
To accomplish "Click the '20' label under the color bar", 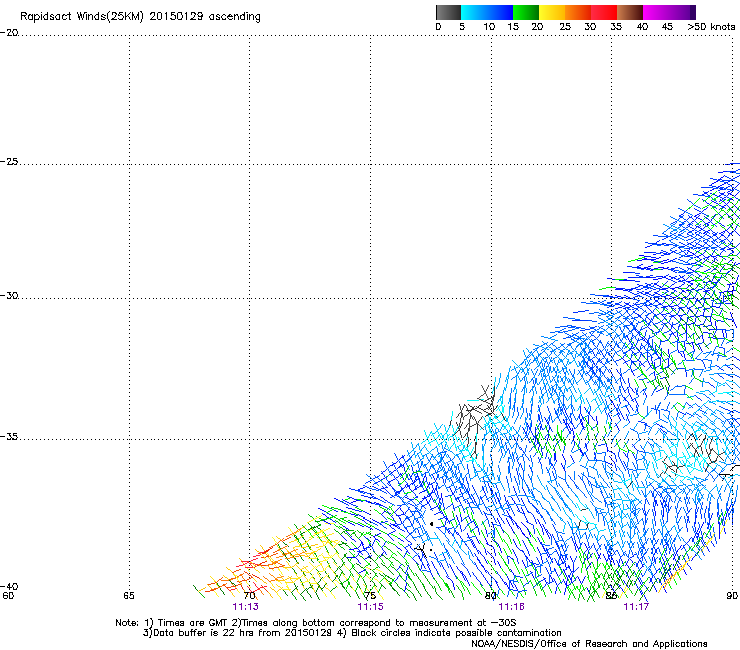I will click(x=537, y=27).
